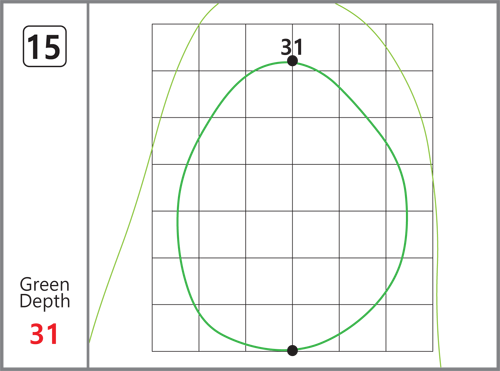Click the sixth-row cell in the leftmost column
Viewport: 500px width, 371px height.
tap(176, 281)
